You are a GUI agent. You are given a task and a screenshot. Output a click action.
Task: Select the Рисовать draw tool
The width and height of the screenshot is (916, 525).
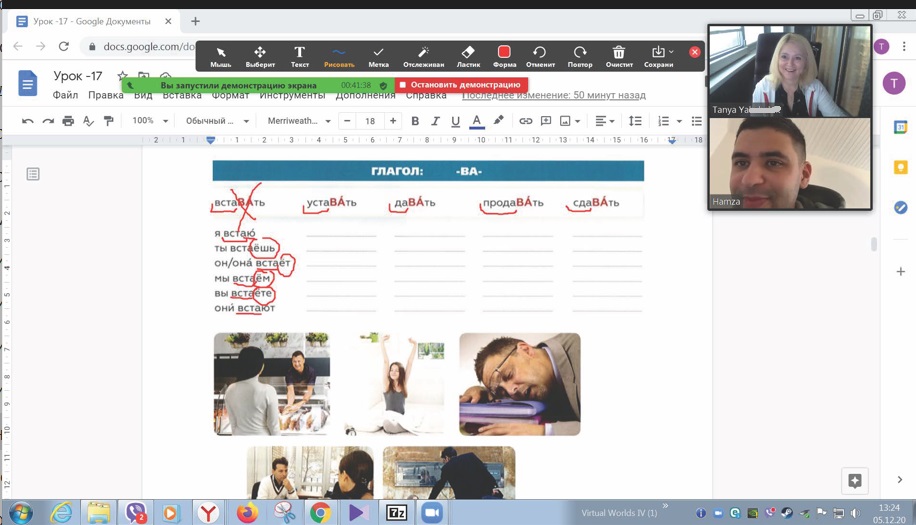[x=339, y=56]
